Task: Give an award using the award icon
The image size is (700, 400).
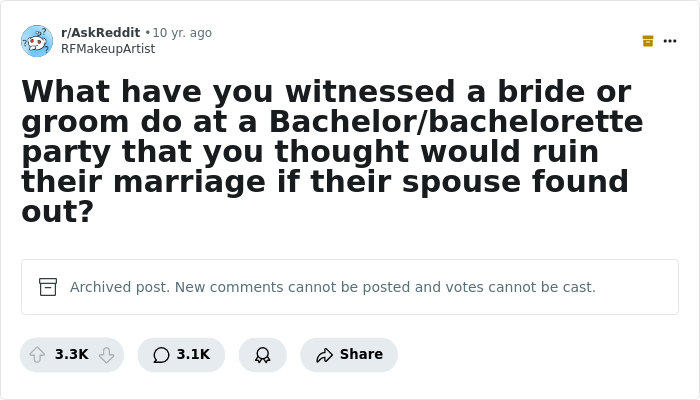Action: coord(263,354)
